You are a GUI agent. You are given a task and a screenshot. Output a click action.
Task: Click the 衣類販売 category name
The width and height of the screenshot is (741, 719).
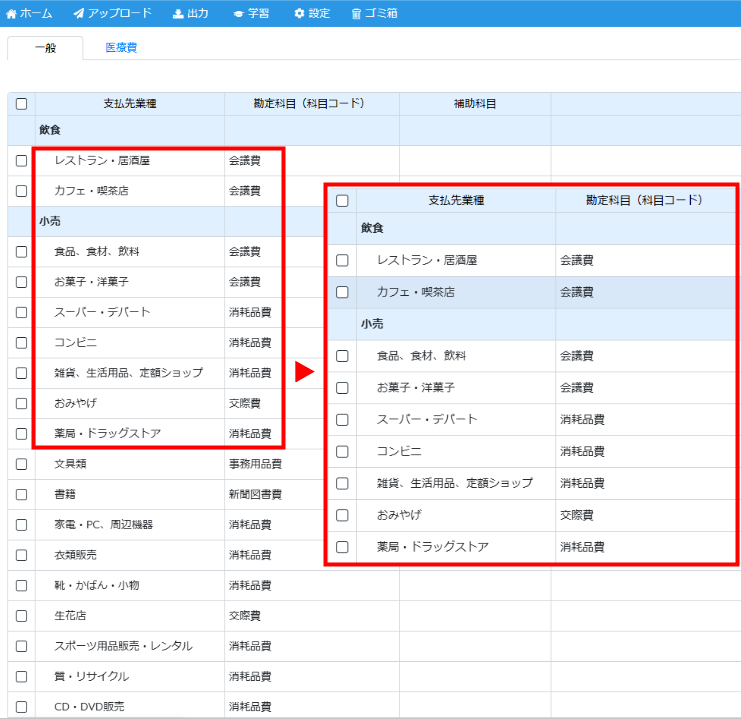(x=76, y=555)
